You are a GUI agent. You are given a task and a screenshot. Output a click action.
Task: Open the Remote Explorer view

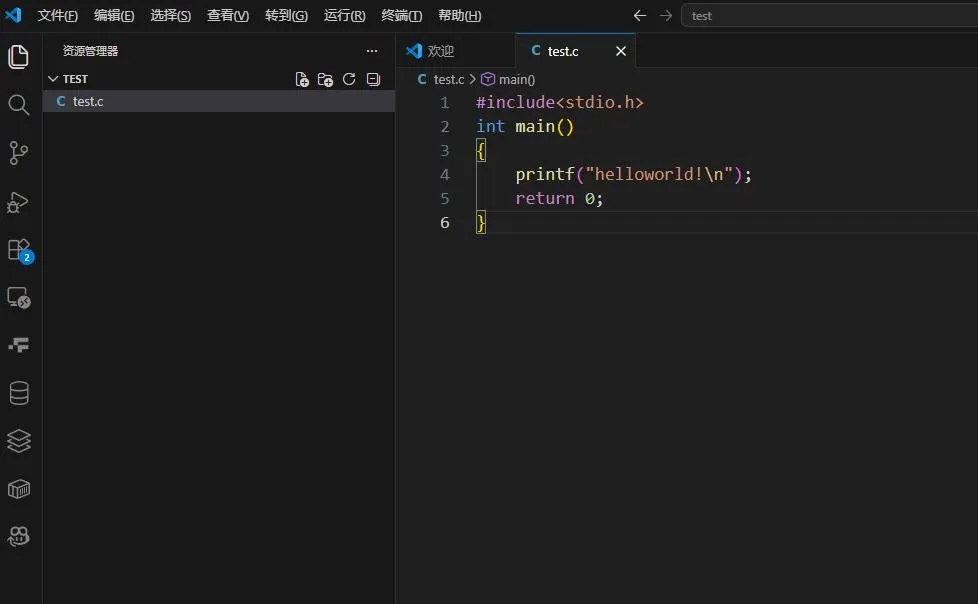(x=19, y=298)
